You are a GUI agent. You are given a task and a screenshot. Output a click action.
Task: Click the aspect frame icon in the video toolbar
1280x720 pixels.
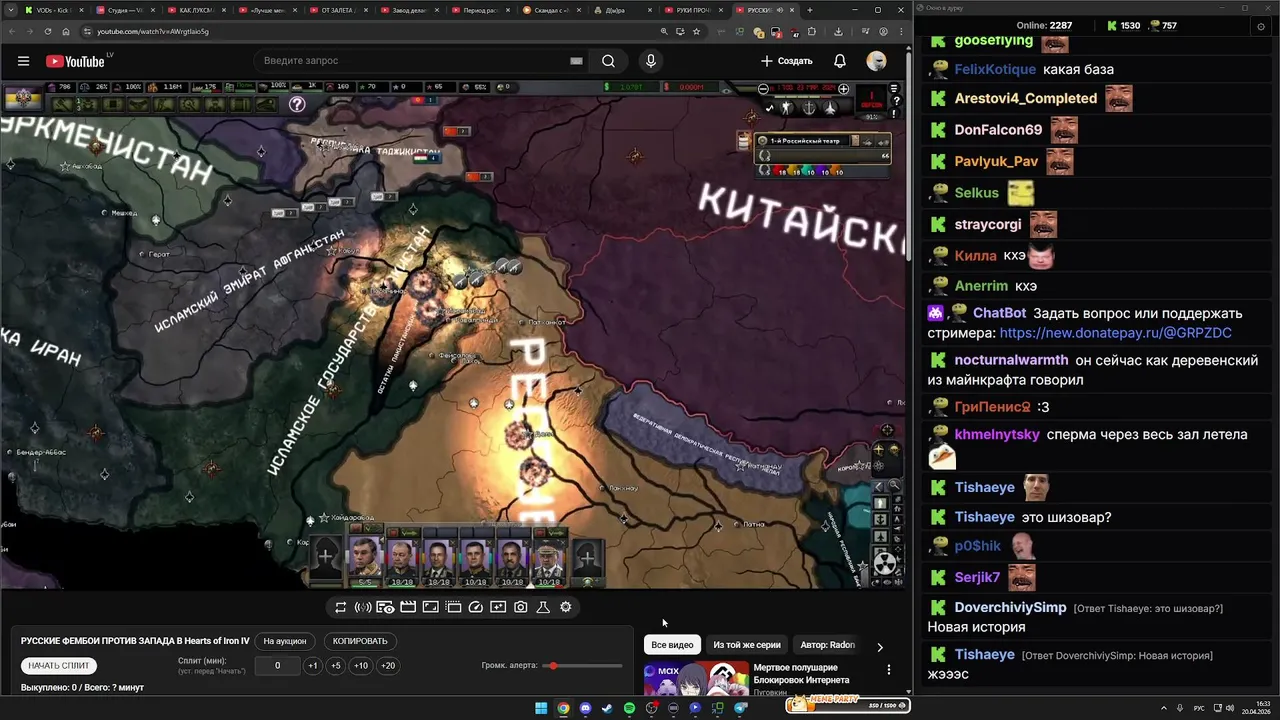[x=431, y=607]
